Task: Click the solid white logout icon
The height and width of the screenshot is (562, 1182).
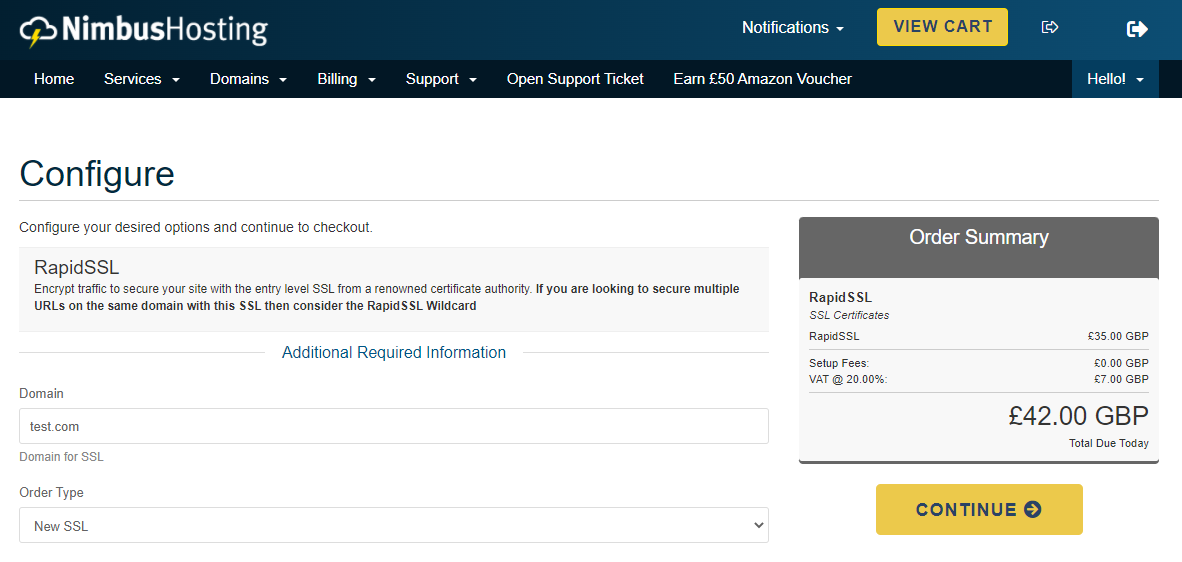Action: [x=1137, y=29]
